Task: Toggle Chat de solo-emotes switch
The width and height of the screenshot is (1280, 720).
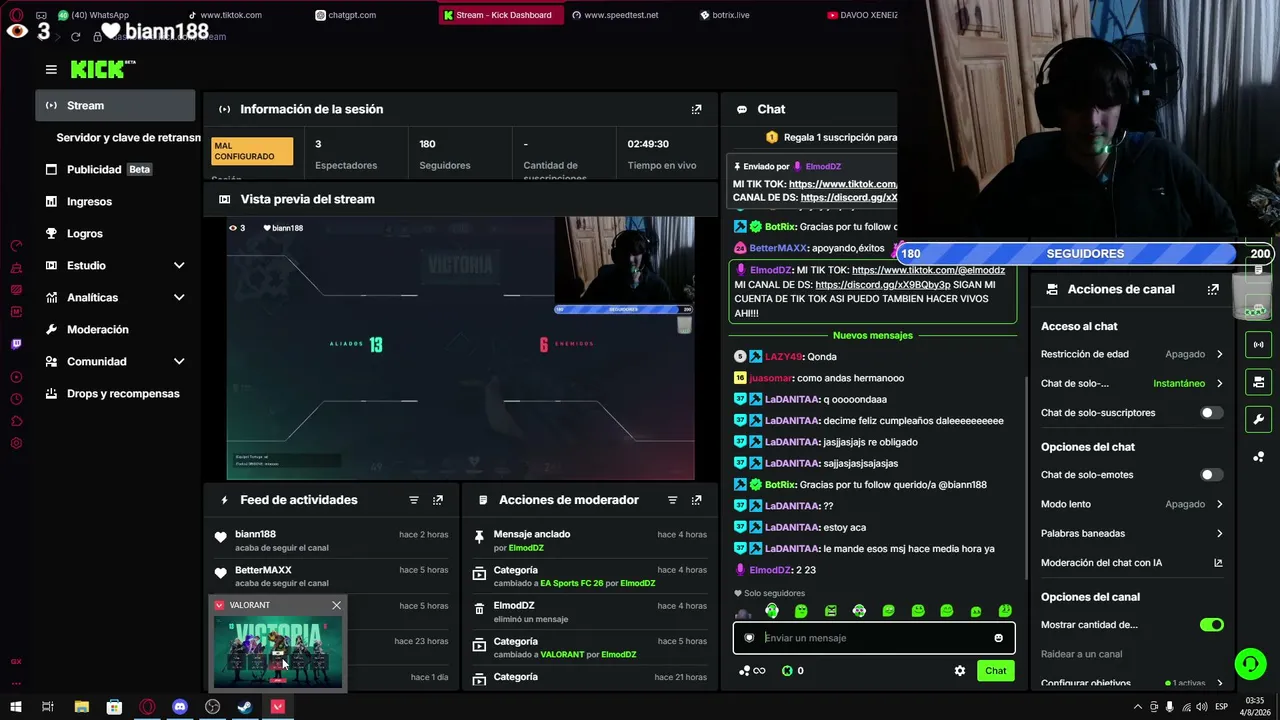Action: (x=1211, y=475)
